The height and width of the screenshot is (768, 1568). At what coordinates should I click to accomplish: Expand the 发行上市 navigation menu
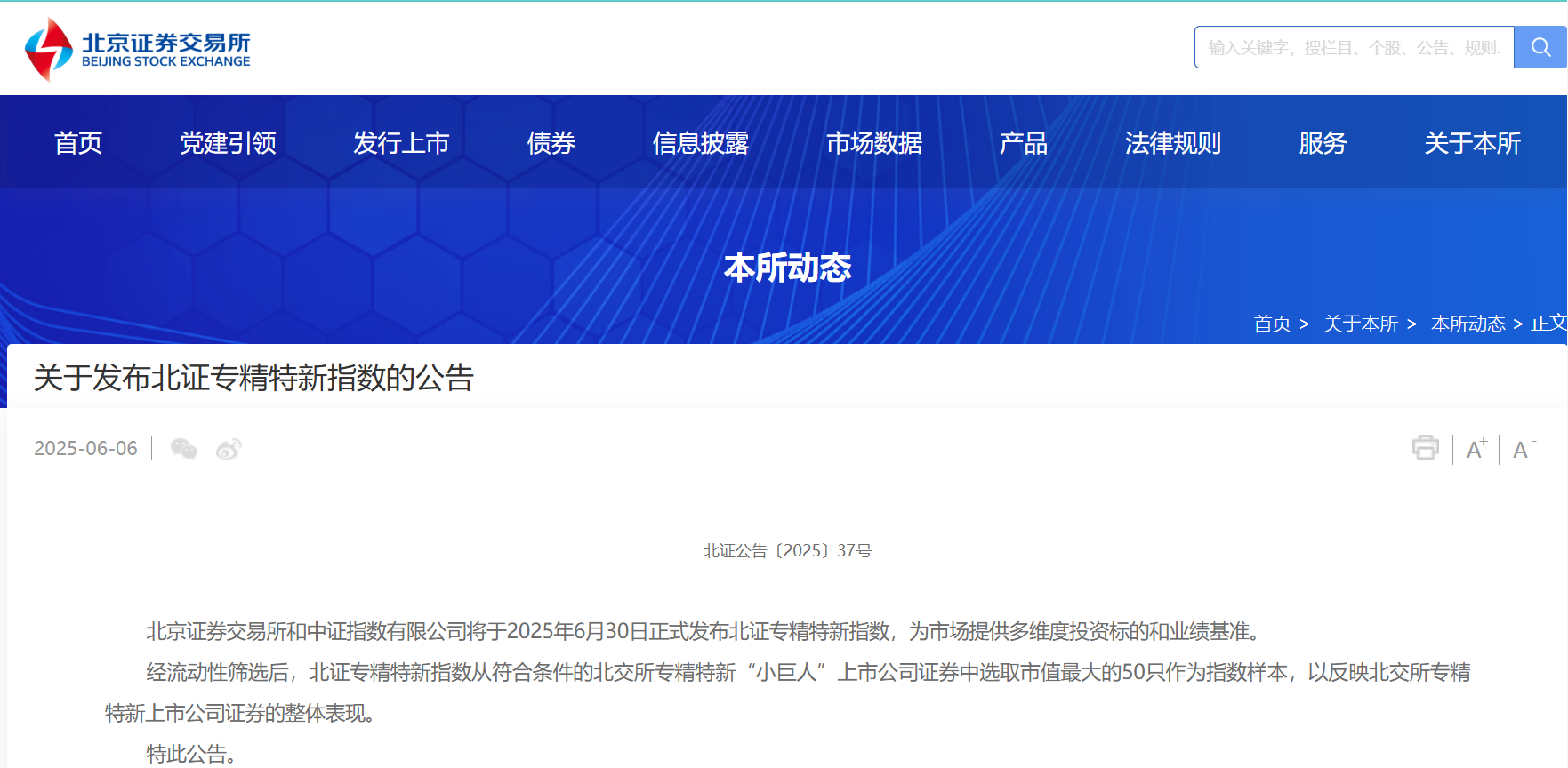coord(401,143)
